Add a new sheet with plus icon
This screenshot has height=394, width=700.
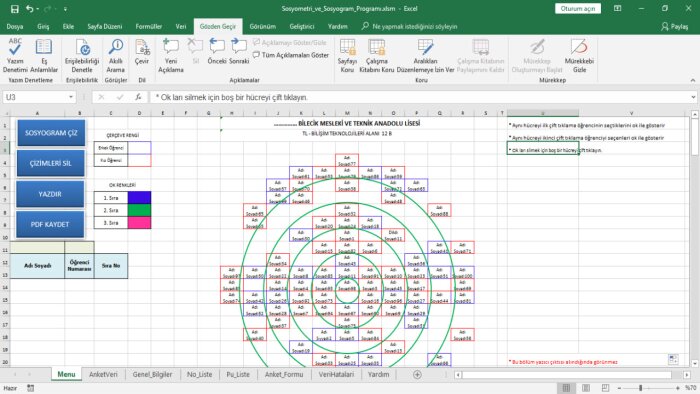click(x=417, y=375)
